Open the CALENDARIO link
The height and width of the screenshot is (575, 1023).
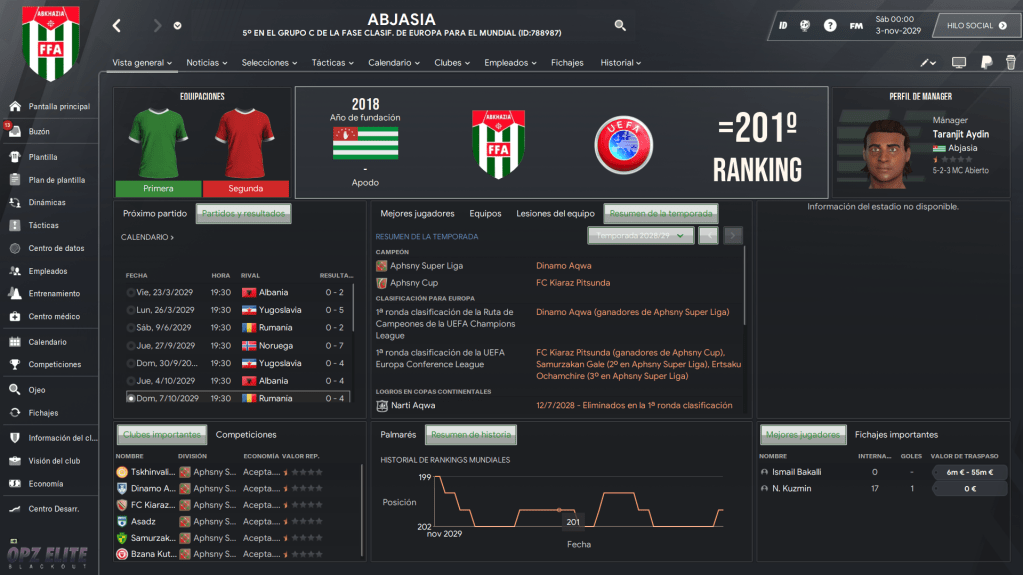click(x=147, y=238)
